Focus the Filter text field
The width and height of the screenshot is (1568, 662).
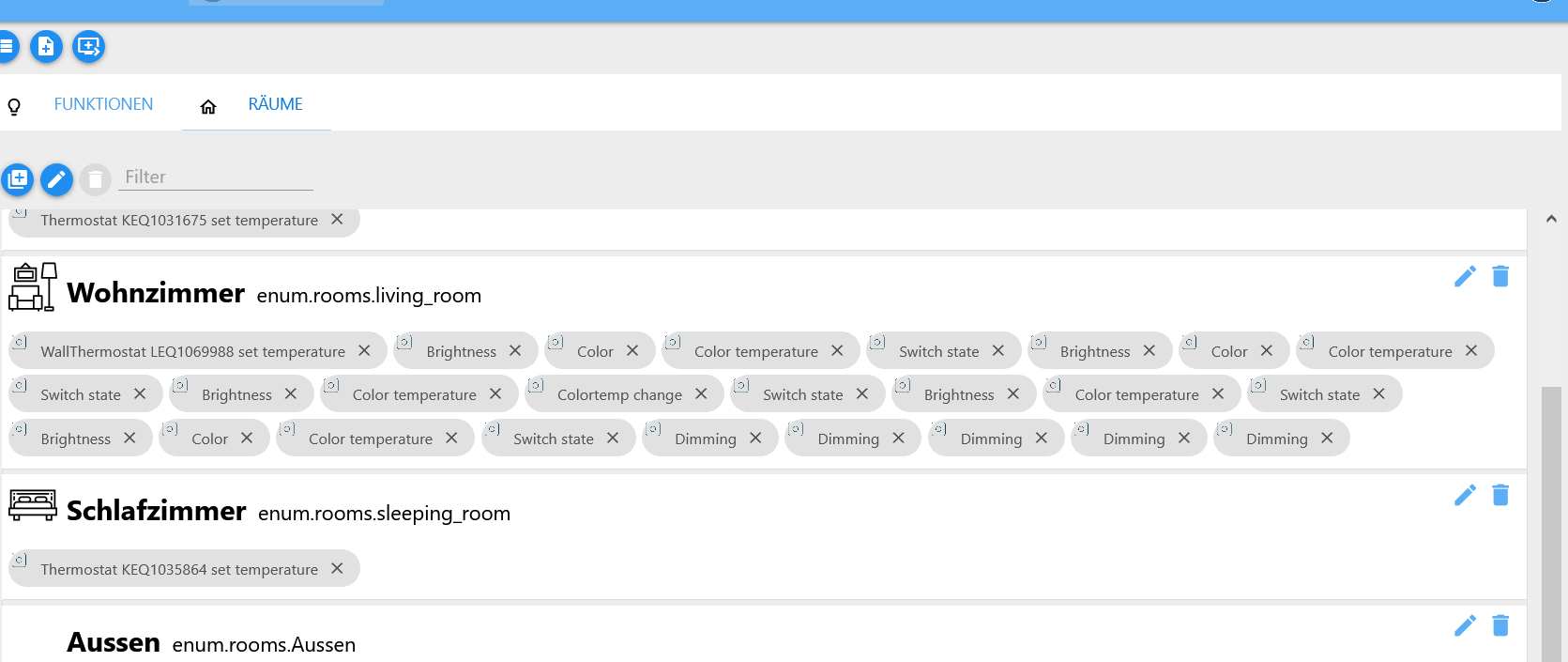click(x=216, y=177)
